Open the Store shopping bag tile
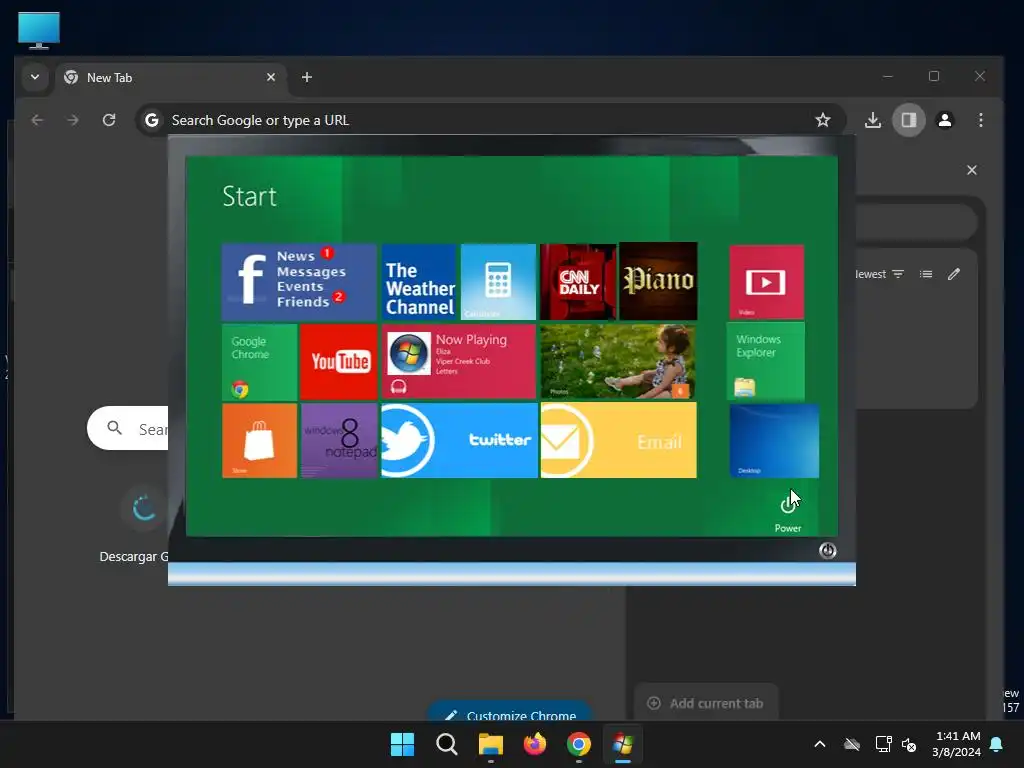 tap(259, 441)
